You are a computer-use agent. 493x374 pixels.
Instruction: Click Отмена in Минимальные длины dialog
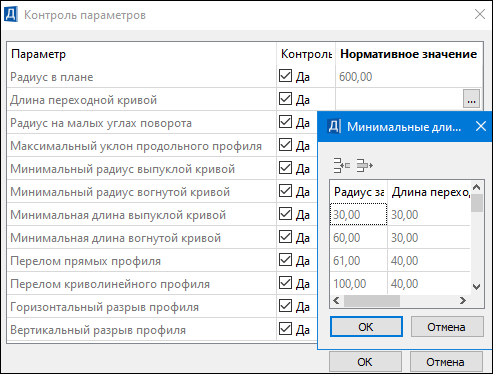(x=447, y=327)
